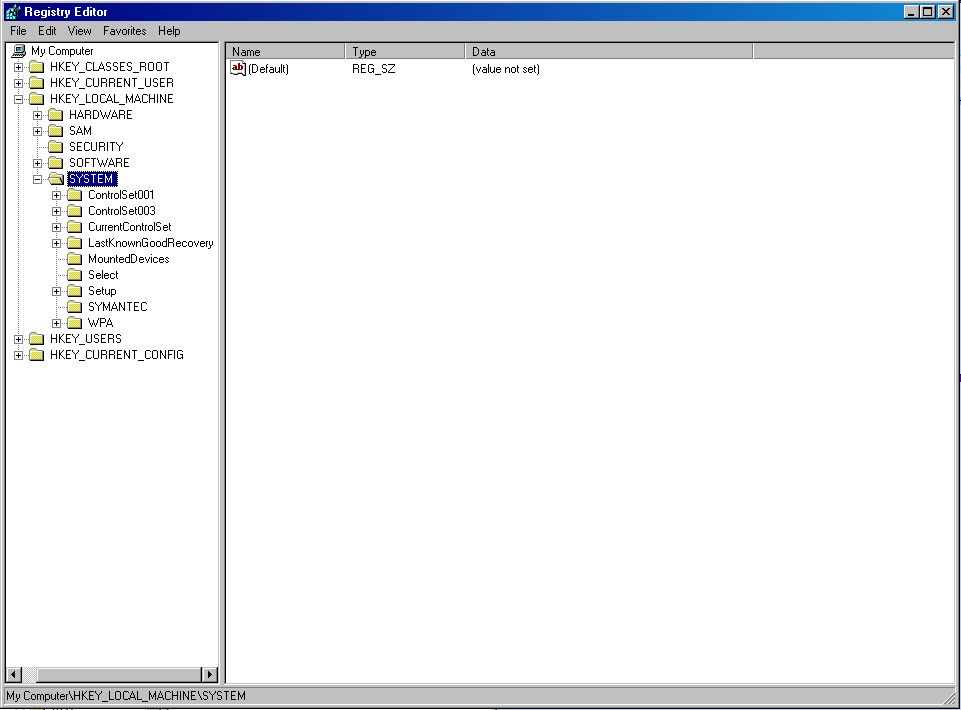Click tree pane scroll right arrow
This screenshot has width=961, height=710.
[x=210, y=674]
